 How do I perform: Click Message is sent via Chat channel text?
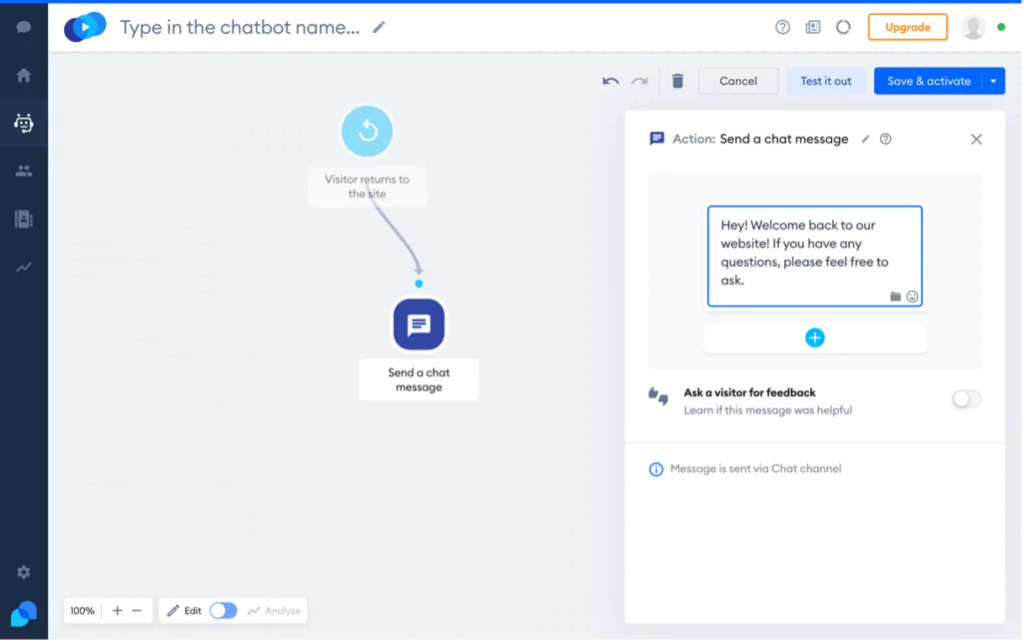756,469
